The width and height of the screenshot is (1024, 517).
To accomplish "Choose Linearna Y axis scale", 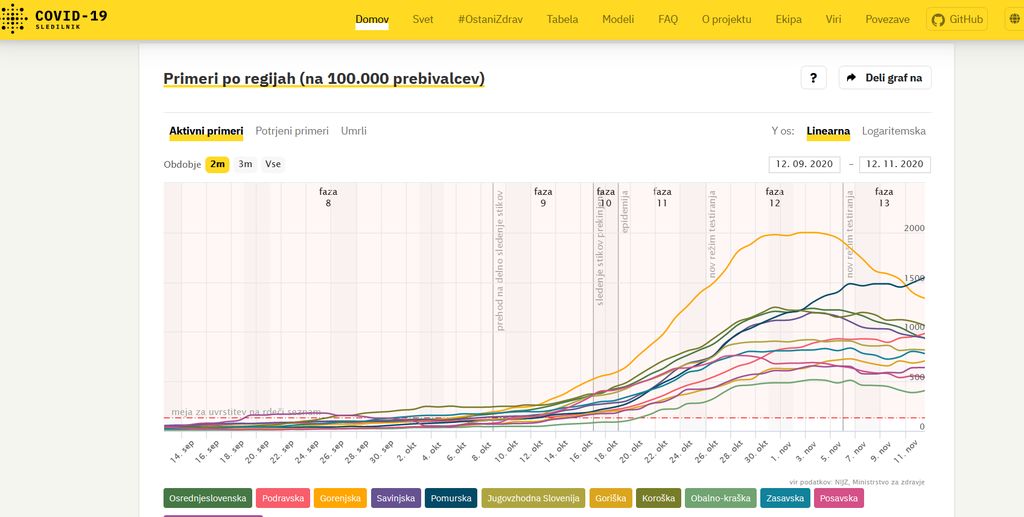I will pos(828,131).
